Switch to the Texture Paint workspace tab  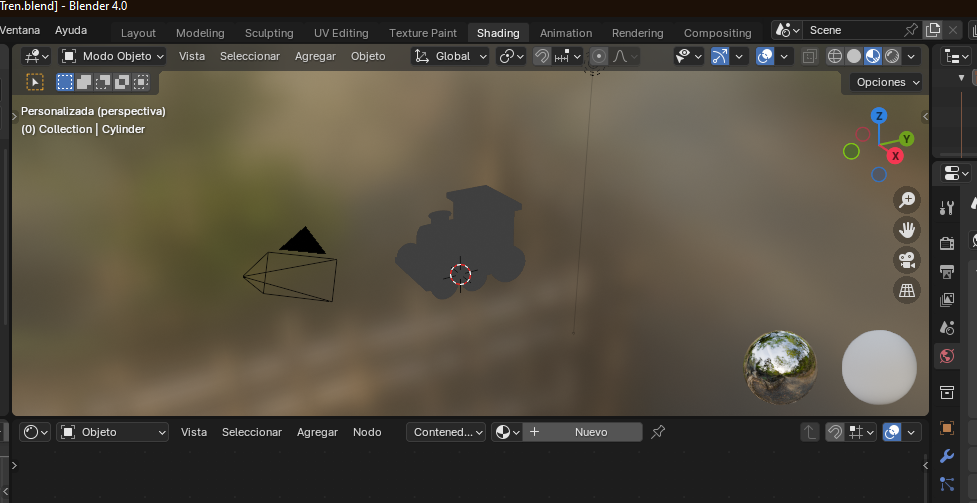pos(423,33)
